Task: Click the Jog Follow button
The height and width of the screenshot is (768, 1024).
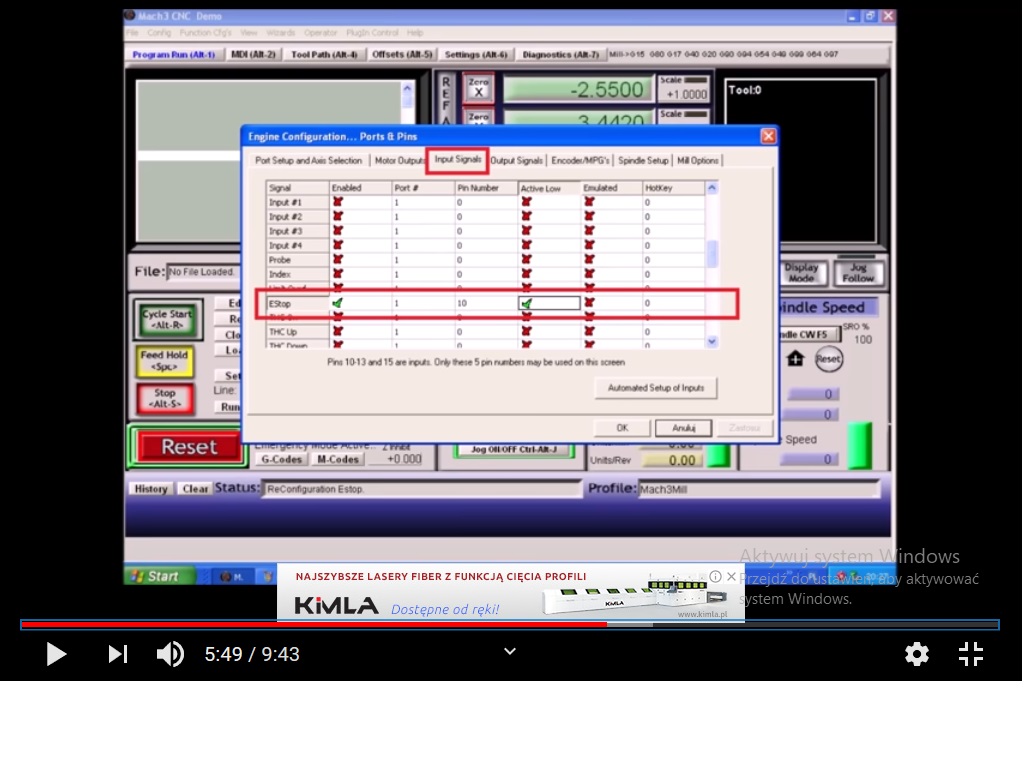Action: pos(858,273)
